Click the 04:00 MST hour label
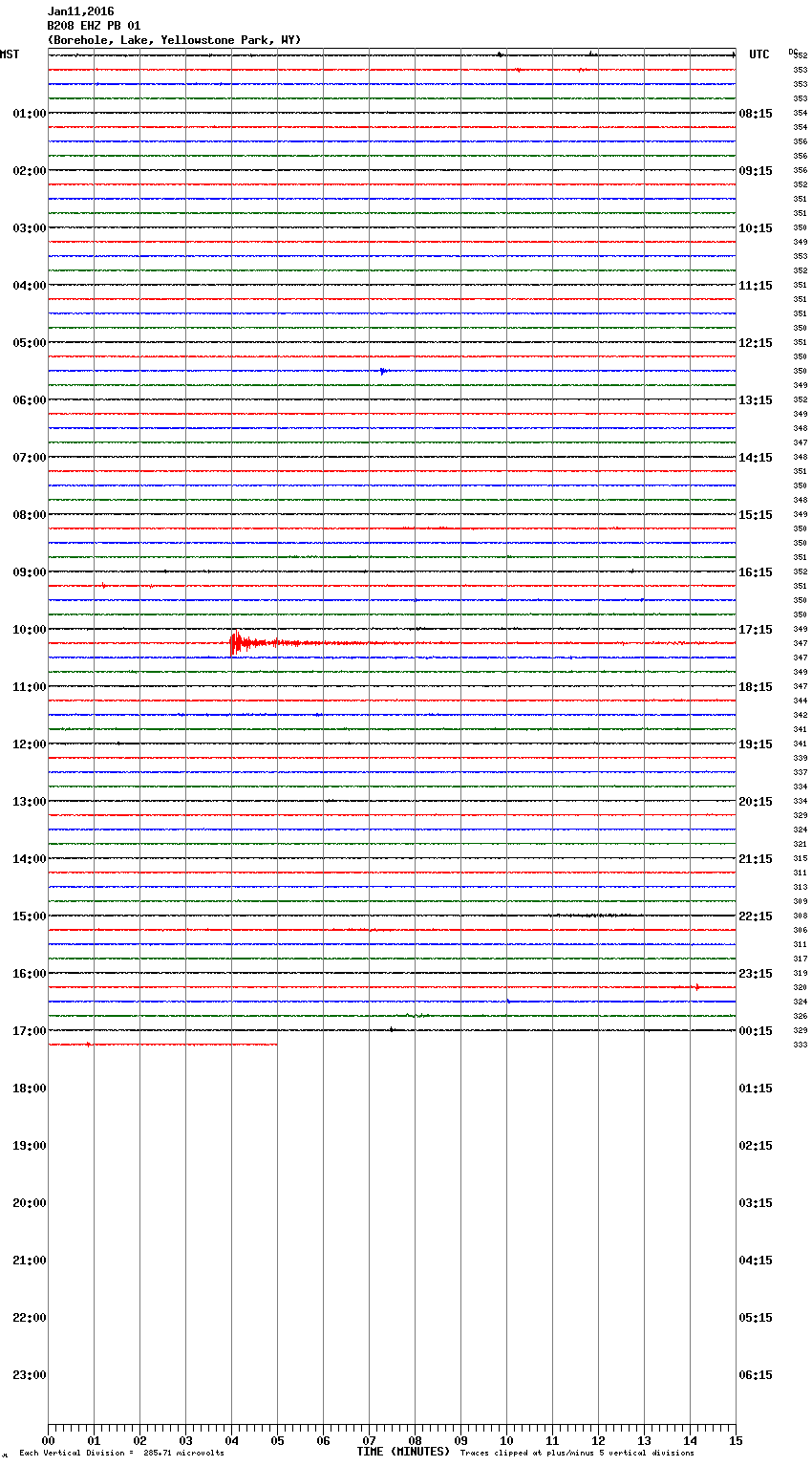Viewport: 812px width, 1466px height. (x=30, y=286)
